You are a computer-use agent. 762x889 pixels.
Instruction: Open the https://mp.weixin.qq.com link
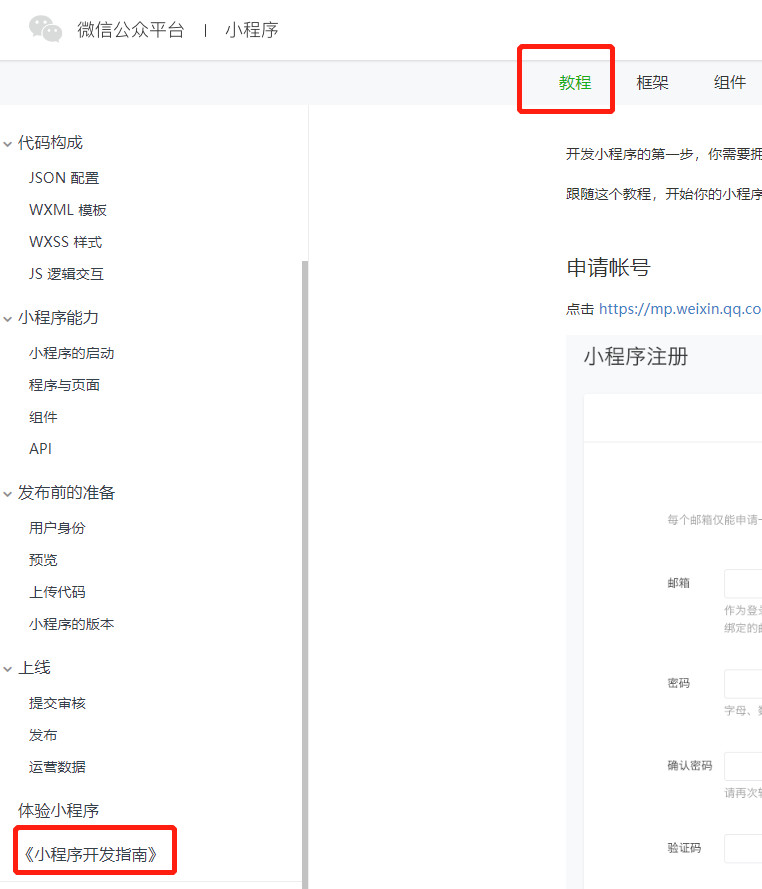(680, 309)
